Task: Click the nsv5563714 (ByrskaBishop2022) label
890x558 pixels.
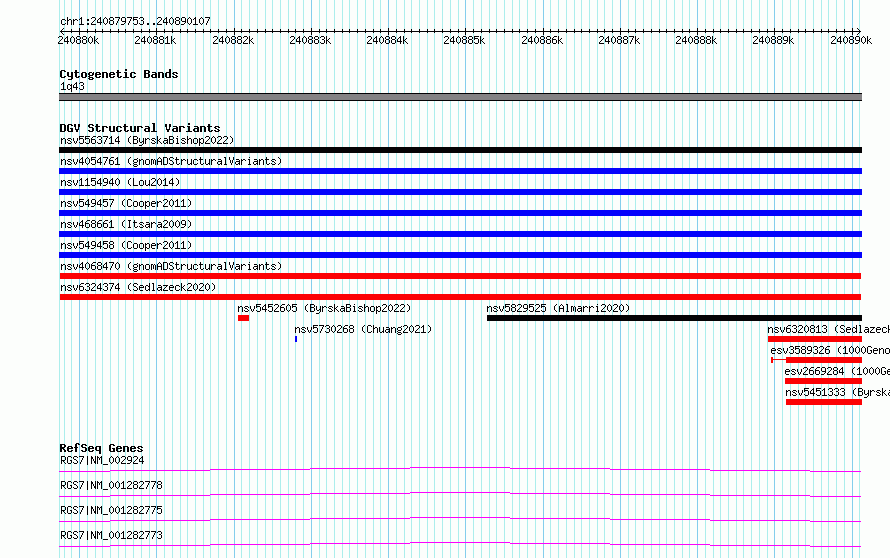Action: coord(147,140)
